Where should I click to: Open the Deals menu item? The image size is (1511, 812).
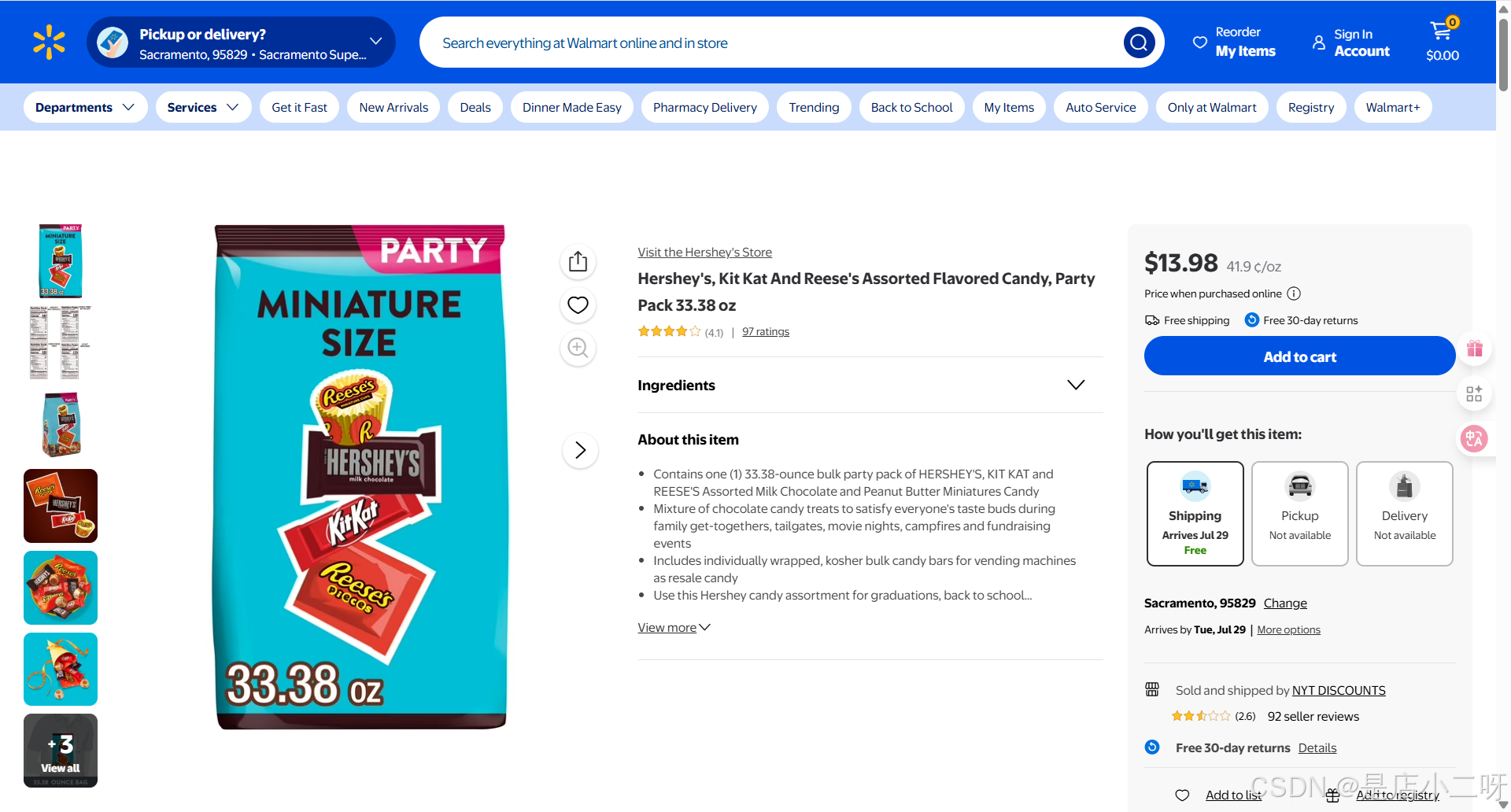point(475,107)
